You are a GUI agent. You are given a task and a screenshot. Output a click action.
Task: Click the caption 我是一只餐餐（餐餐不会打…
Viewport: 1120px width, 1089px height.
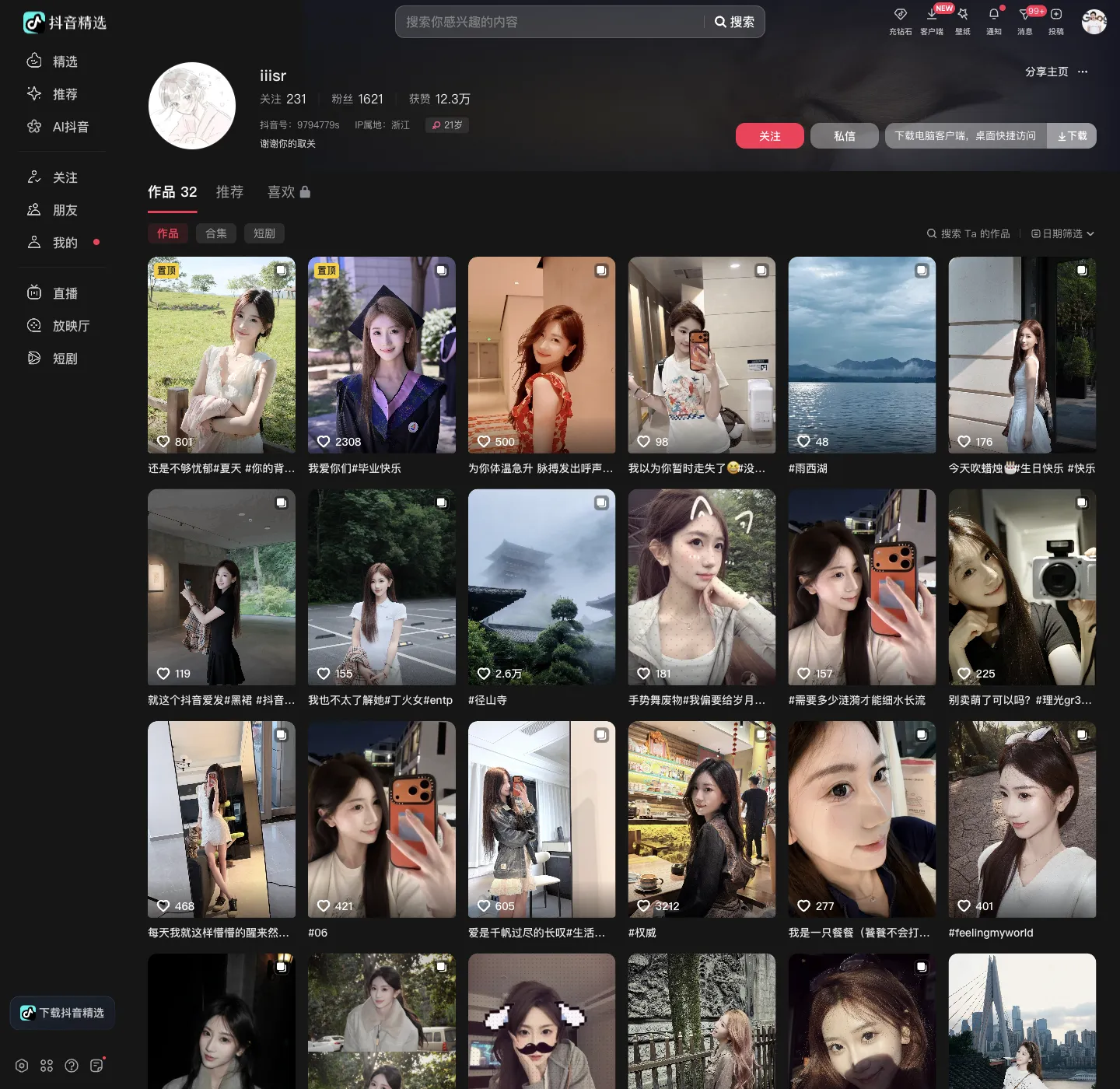point(859,933)
